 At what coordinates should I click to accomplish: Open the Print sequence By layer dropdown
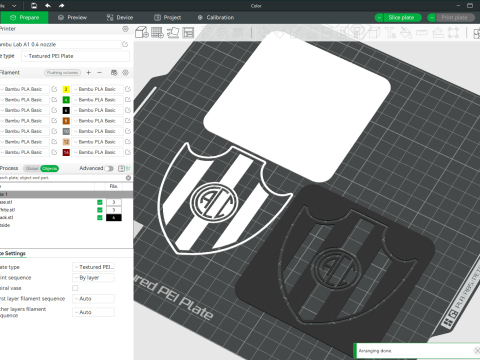click(93, 278)
